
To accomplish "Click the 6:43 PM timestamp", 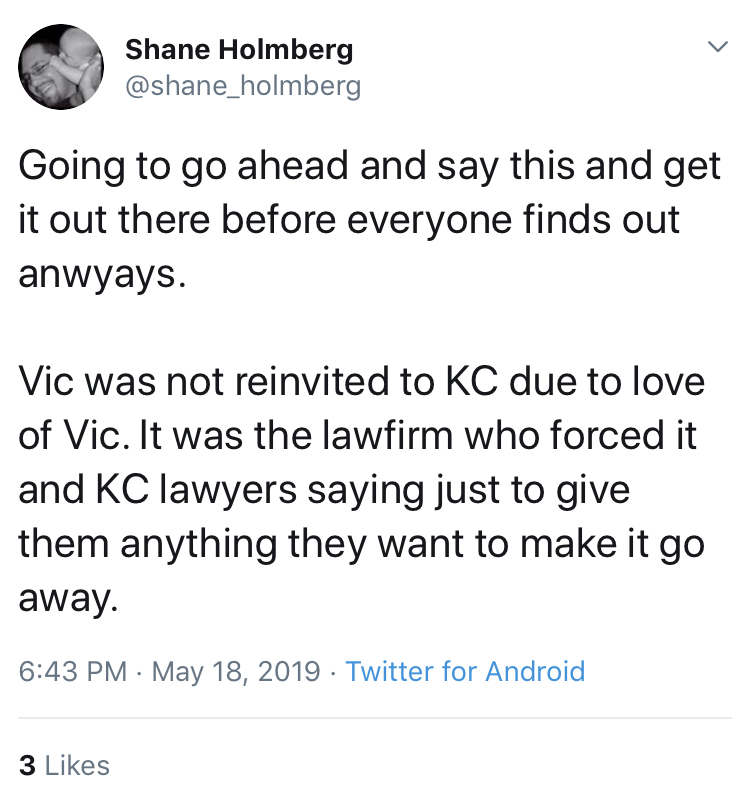I will click(x=73, y=671).
